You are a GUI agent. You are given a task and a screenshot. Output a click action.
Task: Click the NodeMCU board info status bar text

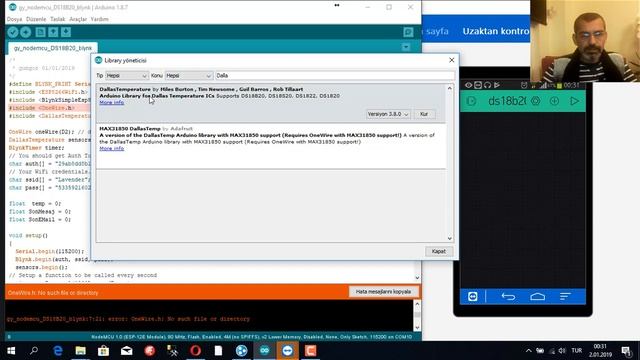pos(251,337)
